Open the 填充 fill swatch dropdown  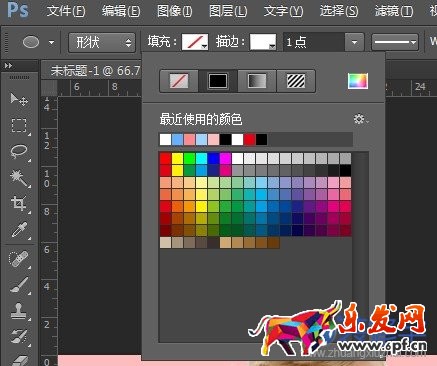click(x=195, y=42)
